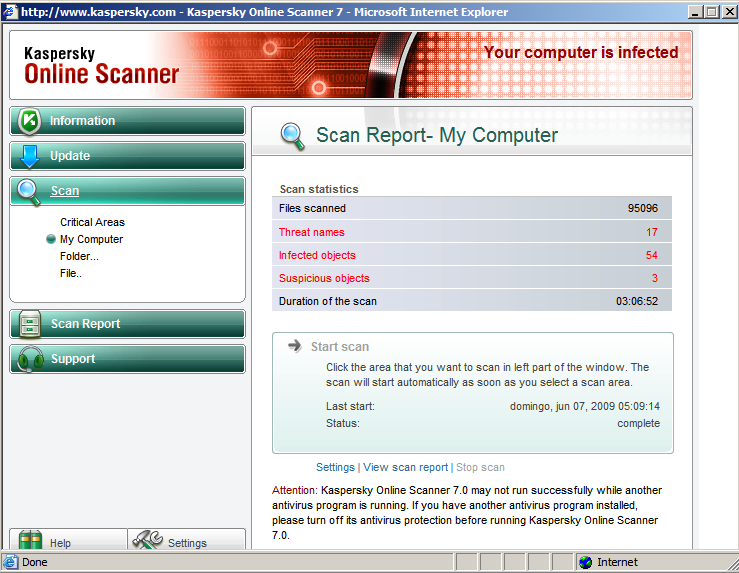Image resolution: width=739 pixels, height=573 pixels.
Task: Click the Internet zone label in status bar
Action: 617,562
